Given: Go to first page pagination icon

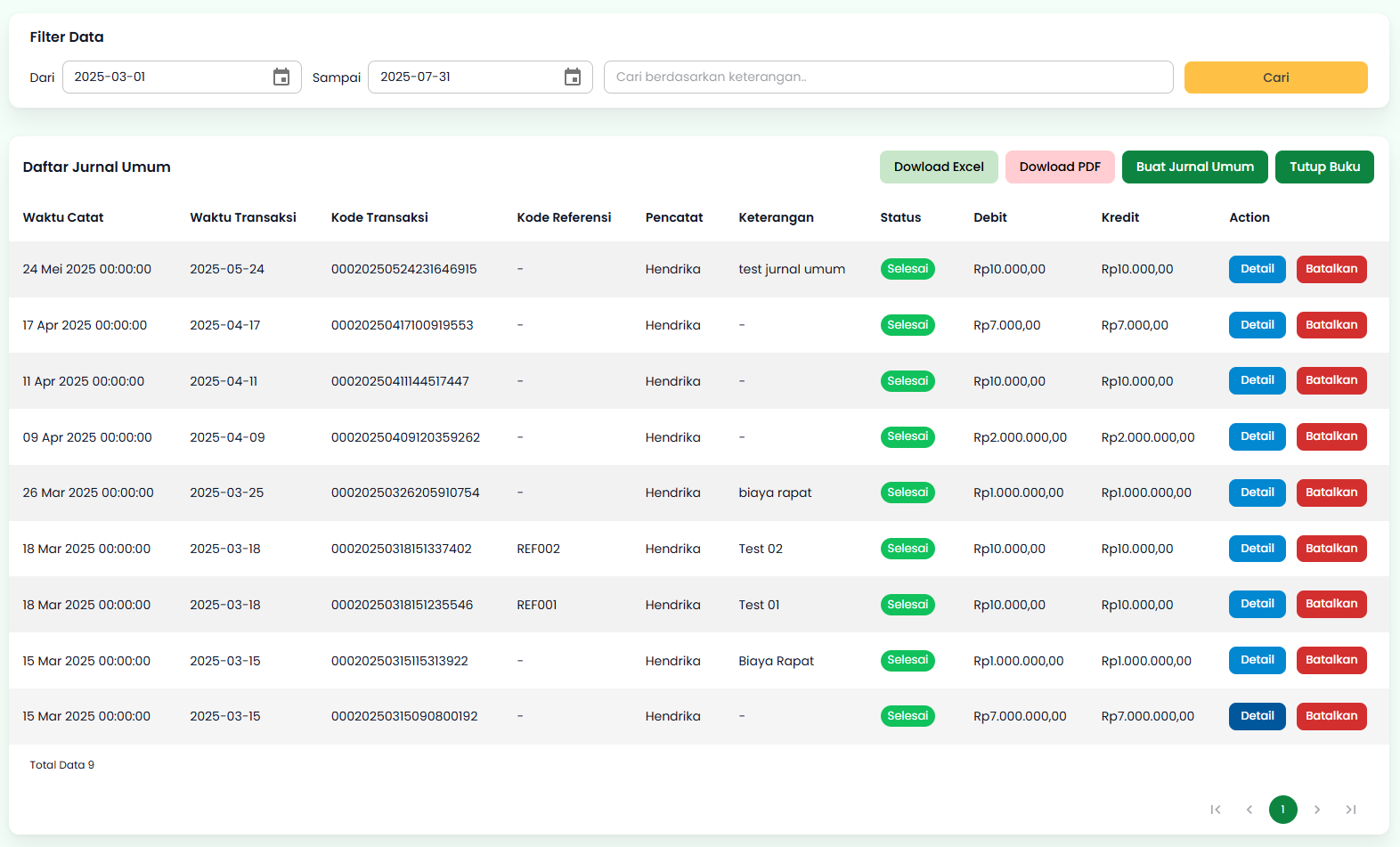Looking at the screenshot, I should 1216,810.
